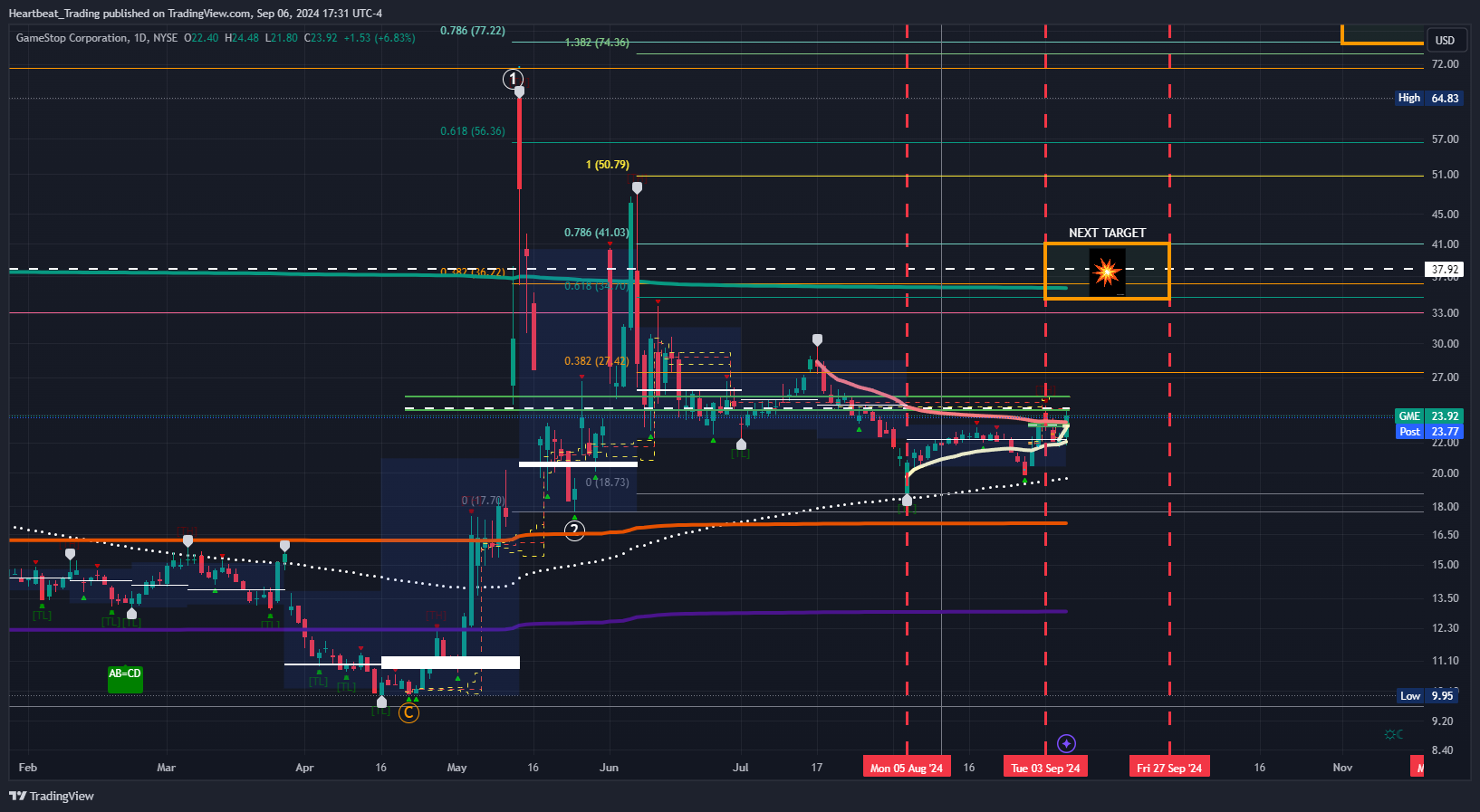Click the 0.618 (56.36) Fibonacci label
The height and width of the screenshot is (812, 1480).
coord(473,131)
